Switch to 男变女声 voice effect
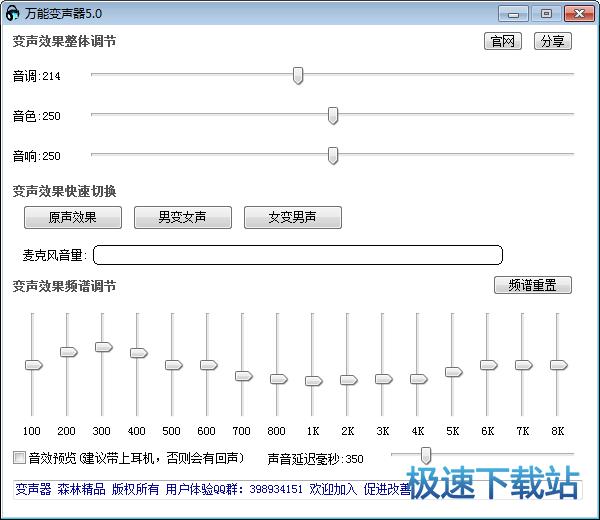The height and width of the screenshot is (520, 600). 182,217
